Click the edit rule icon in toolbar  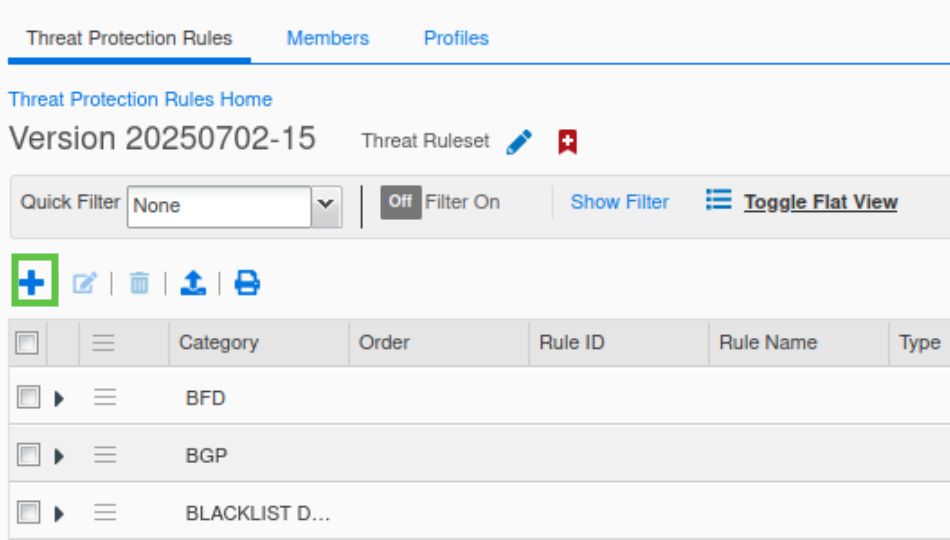(x=85, y=284)
